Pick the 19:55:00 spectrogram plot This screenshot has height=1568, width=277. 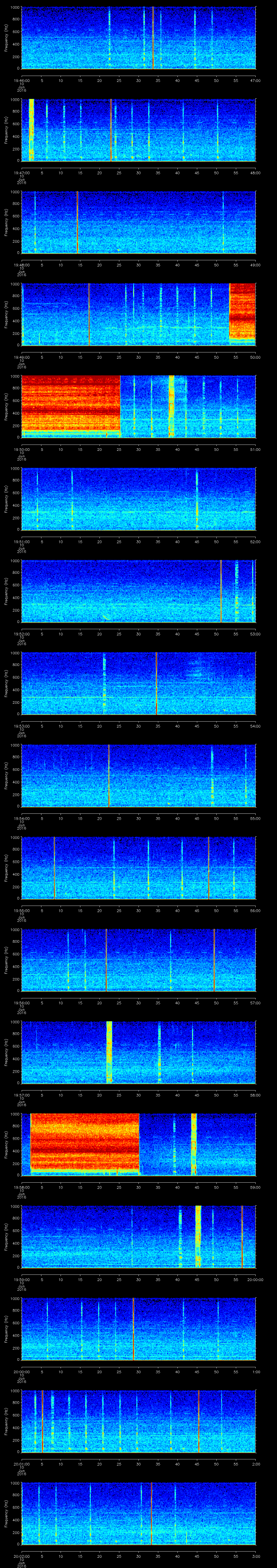(139, 868)
